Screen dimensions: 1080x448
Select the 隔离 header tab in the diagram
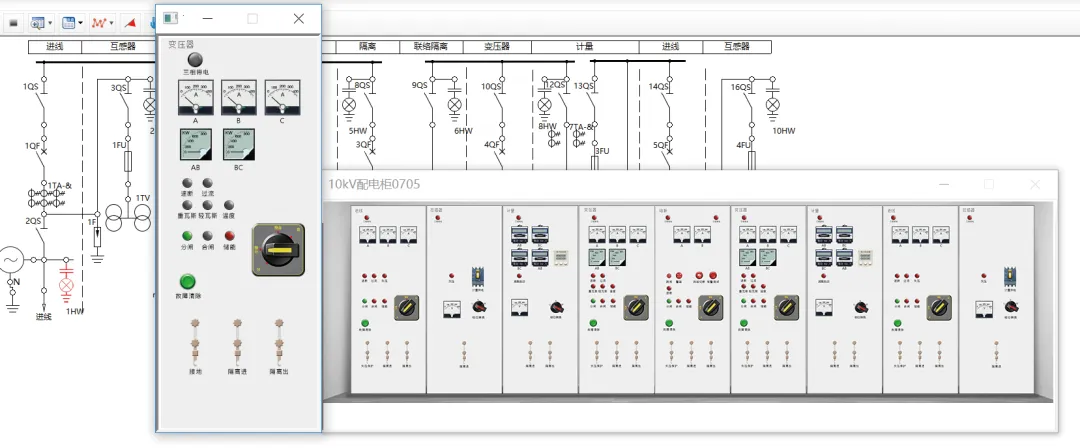coord(367,47)
